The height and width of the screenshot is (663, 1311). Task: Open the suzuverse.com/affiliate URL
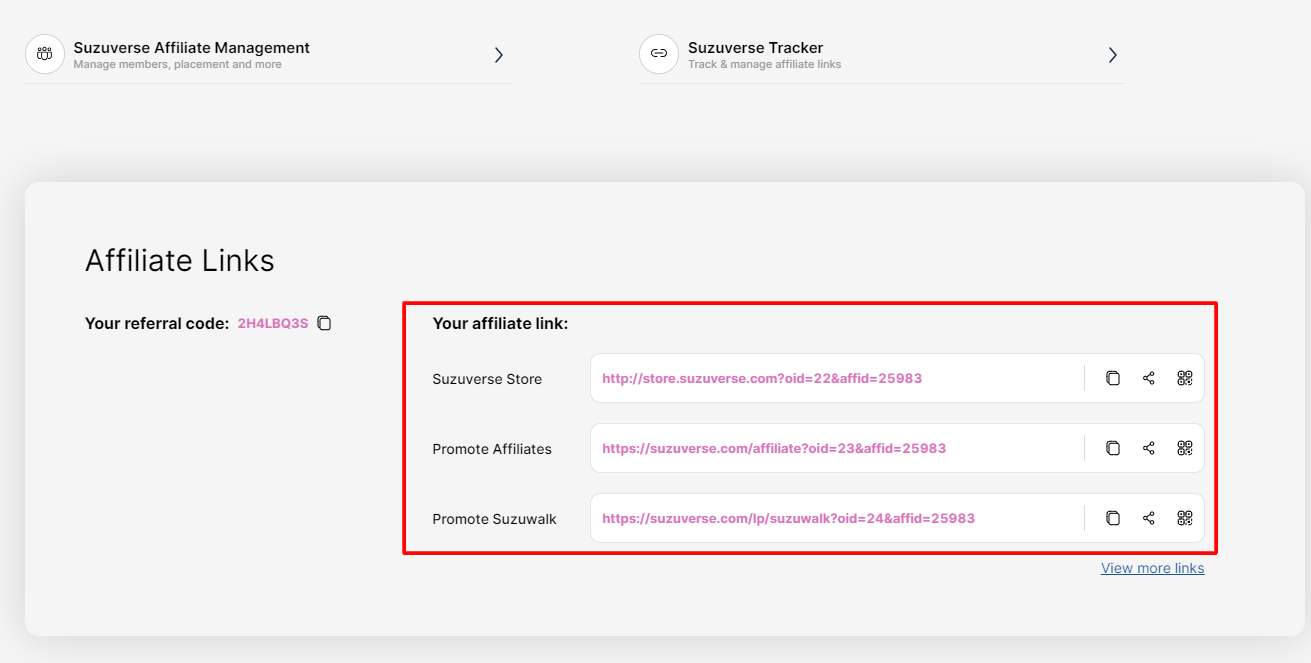773,449
